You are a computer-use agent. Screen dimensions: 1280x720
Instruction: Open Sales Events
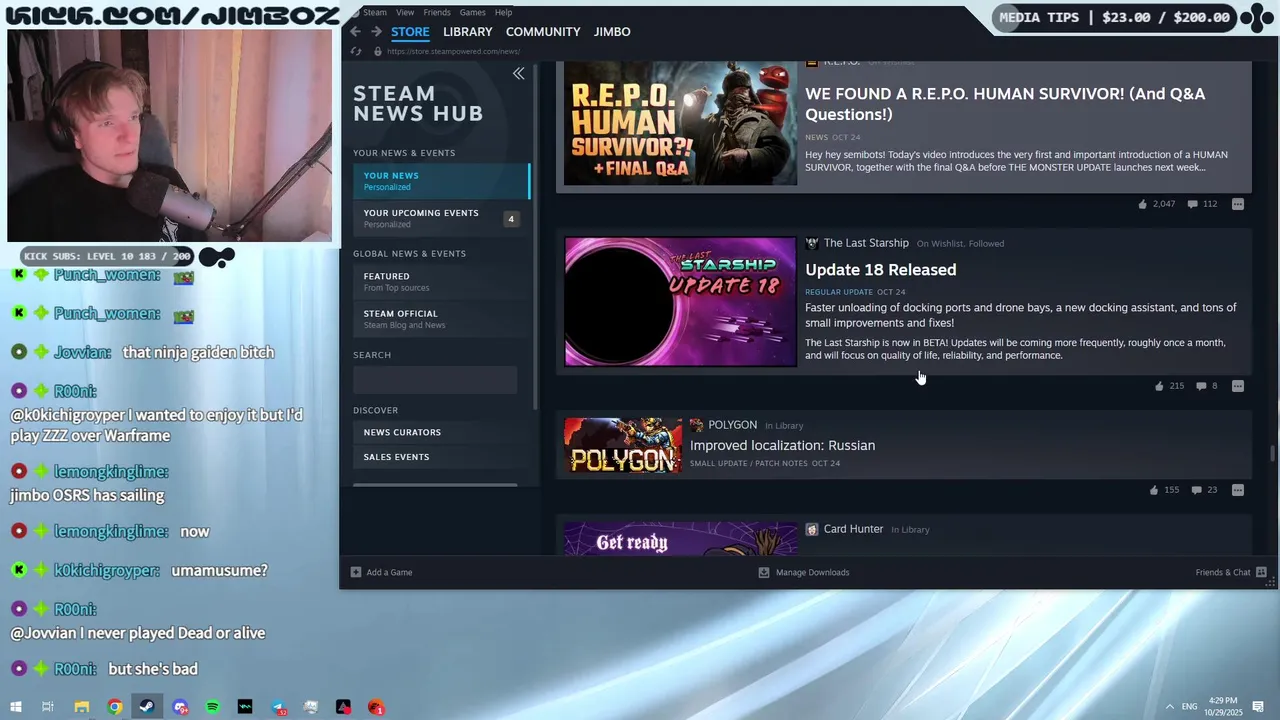(x=441, y=457)
